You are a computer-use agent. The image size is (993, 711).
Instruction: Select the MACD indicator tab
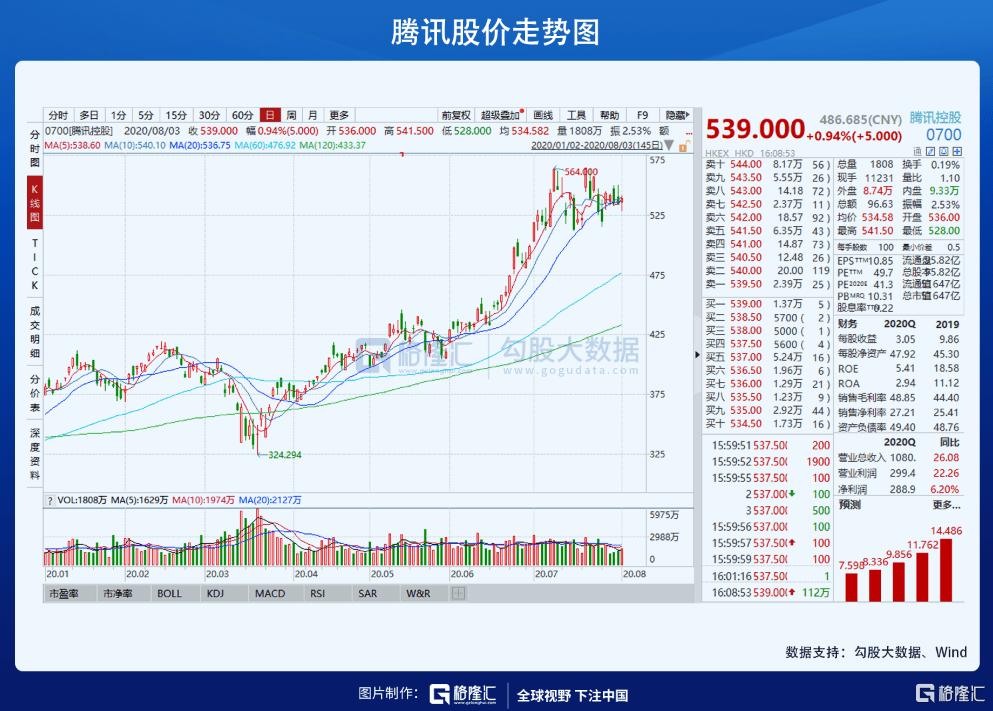coord(270,593)
